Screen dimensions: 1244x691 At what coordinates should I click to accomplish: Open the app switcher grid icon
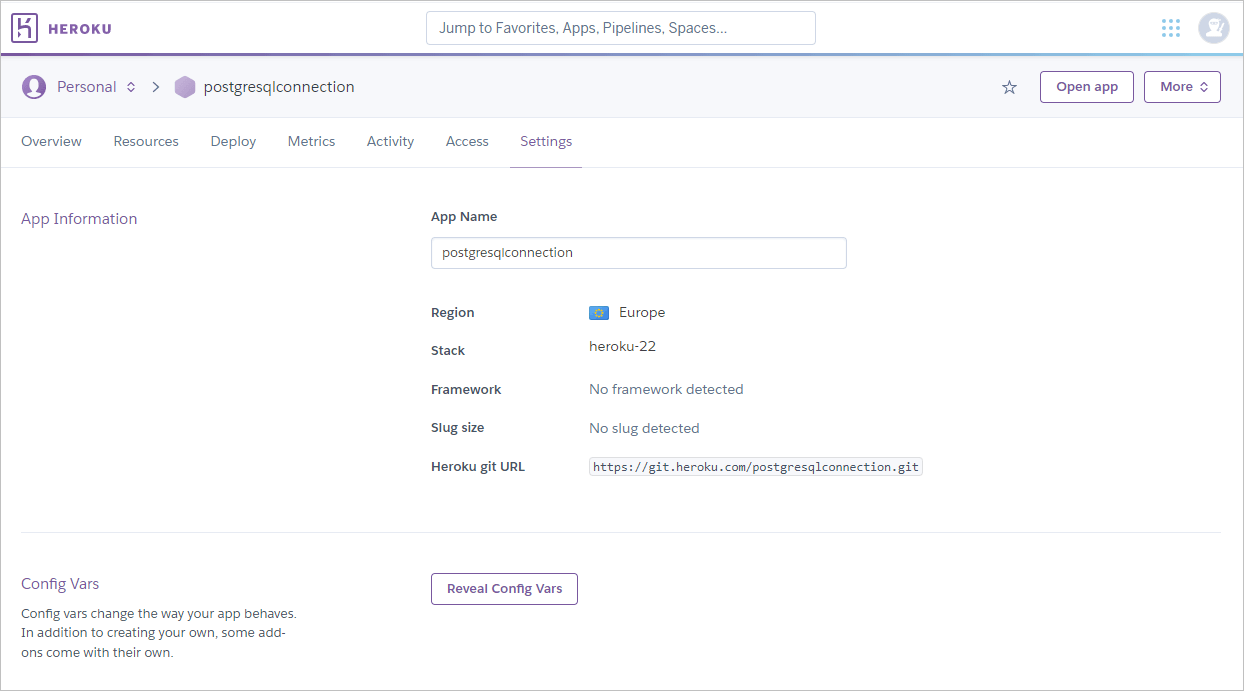click(x=1171, y=27)
